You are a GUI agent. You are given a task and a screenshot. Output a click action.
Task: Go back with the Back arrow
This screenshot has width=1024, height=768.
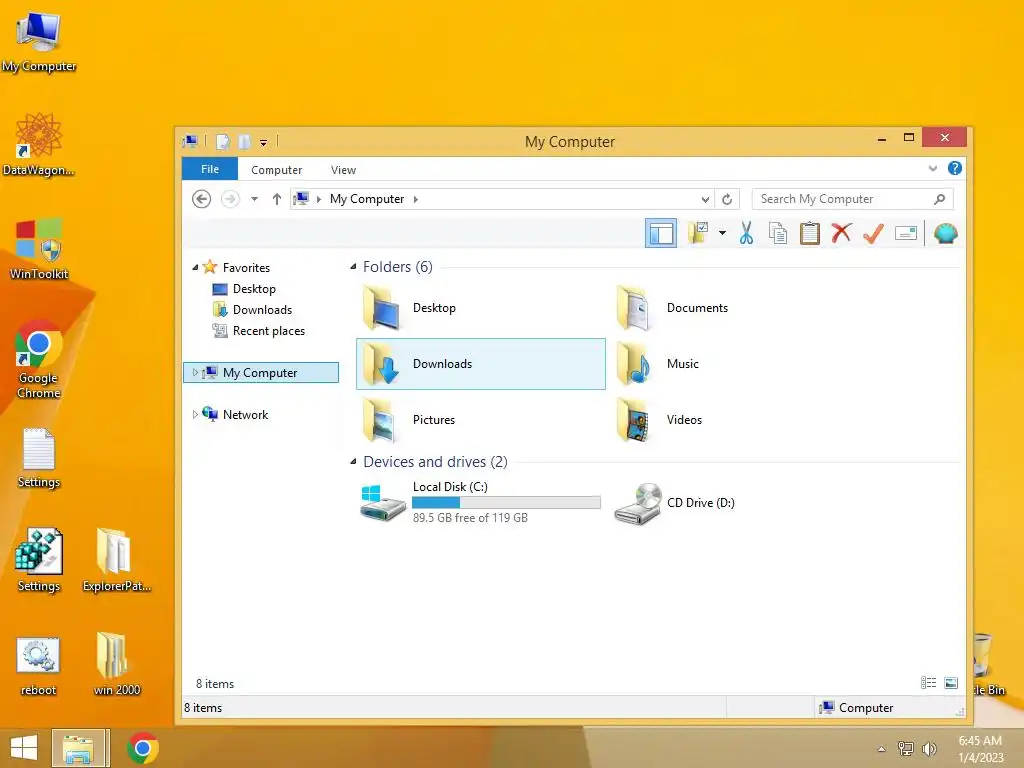(202, 199)
